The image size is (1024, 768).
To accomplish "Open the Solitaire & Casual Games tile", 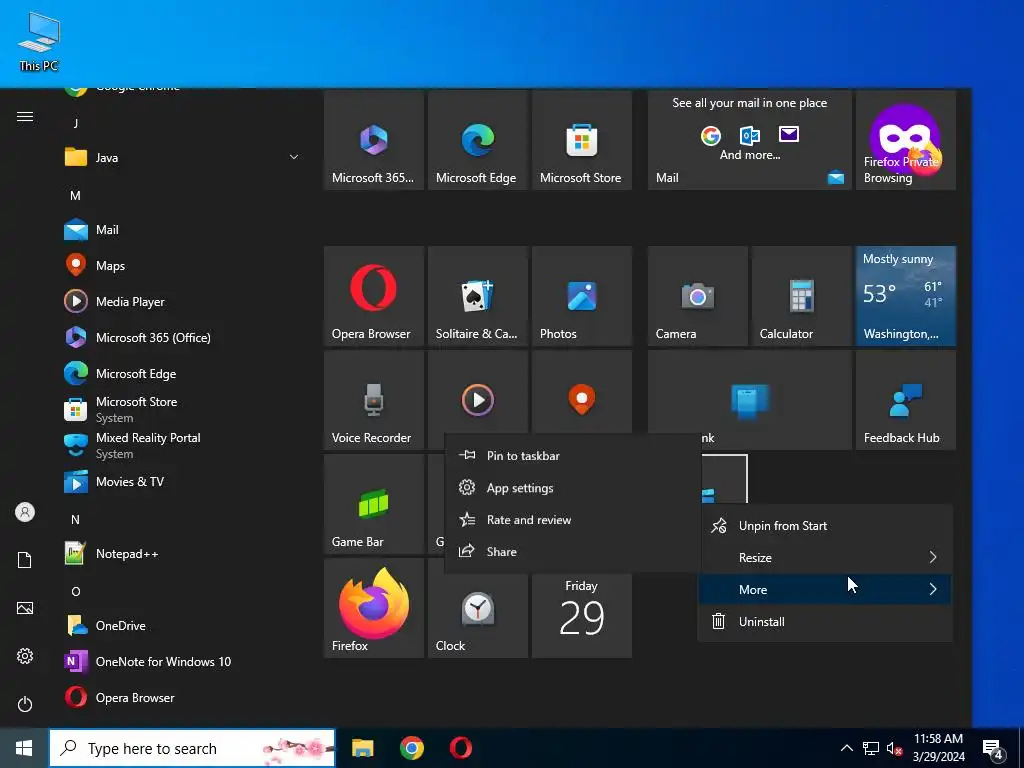I will tap(477, 296).
